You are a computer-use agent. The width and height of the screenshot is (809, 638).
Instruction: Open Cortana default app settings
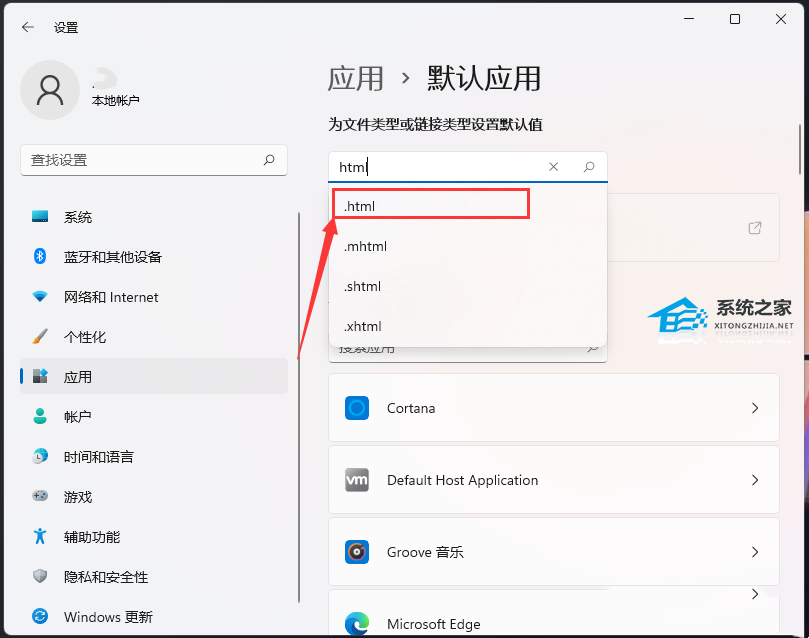(x=554, y=408)
